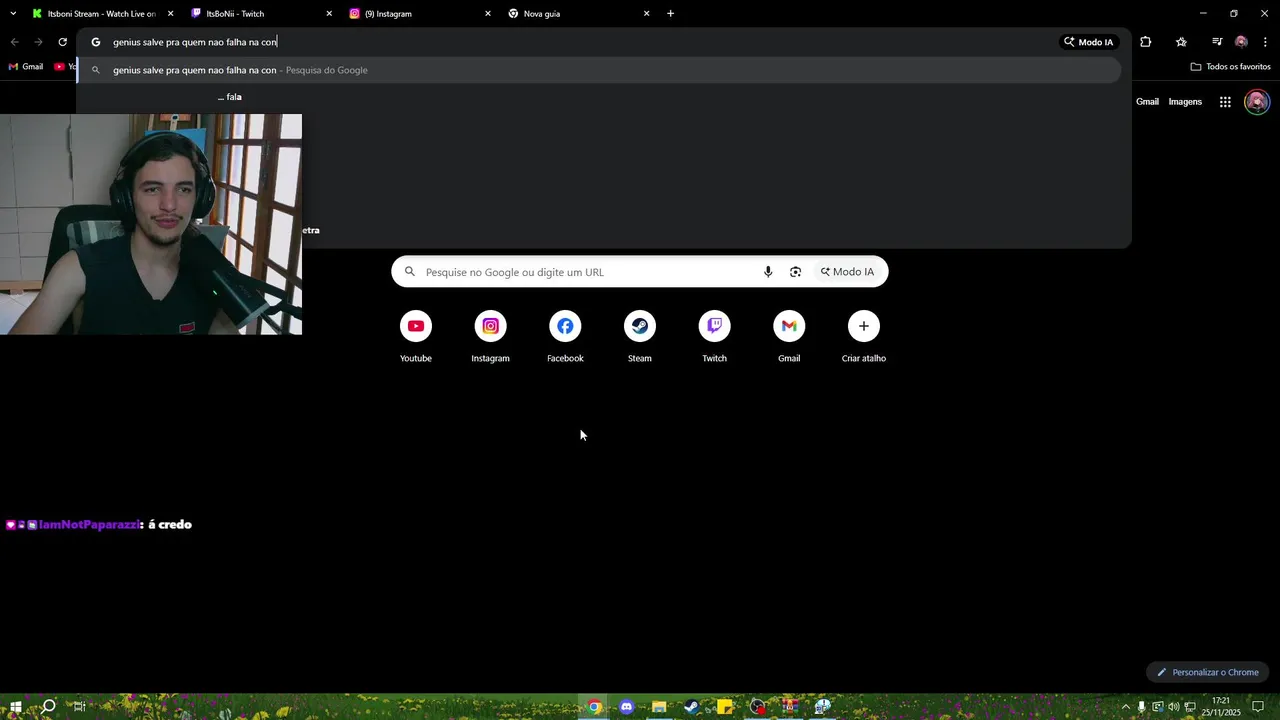Open the Youtube shortcut
The image size is (1280, 720).
[x=416, y=337]
